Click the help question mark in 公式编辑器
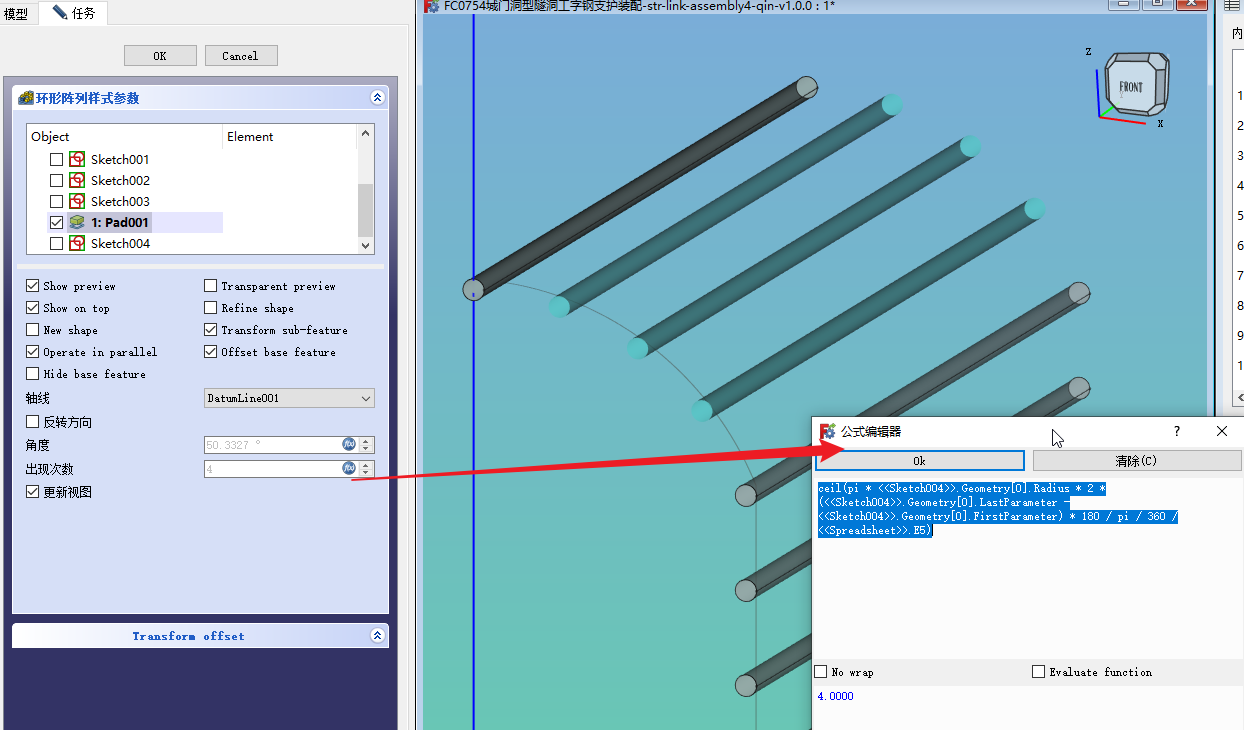This screenshot has height=730, width=1244. 1177,431
